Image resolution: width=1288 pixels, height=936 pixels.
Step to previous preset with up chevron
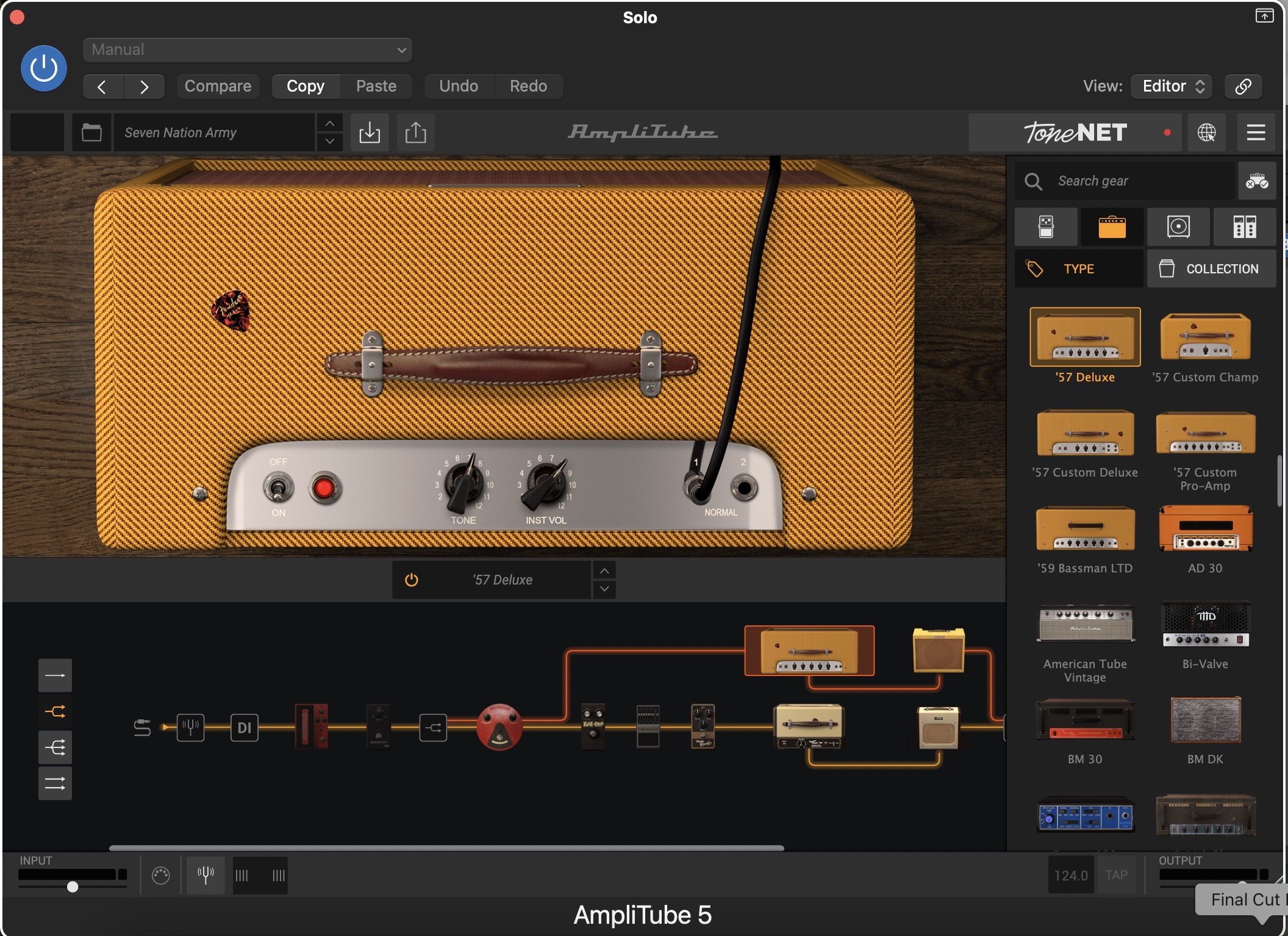329,124
